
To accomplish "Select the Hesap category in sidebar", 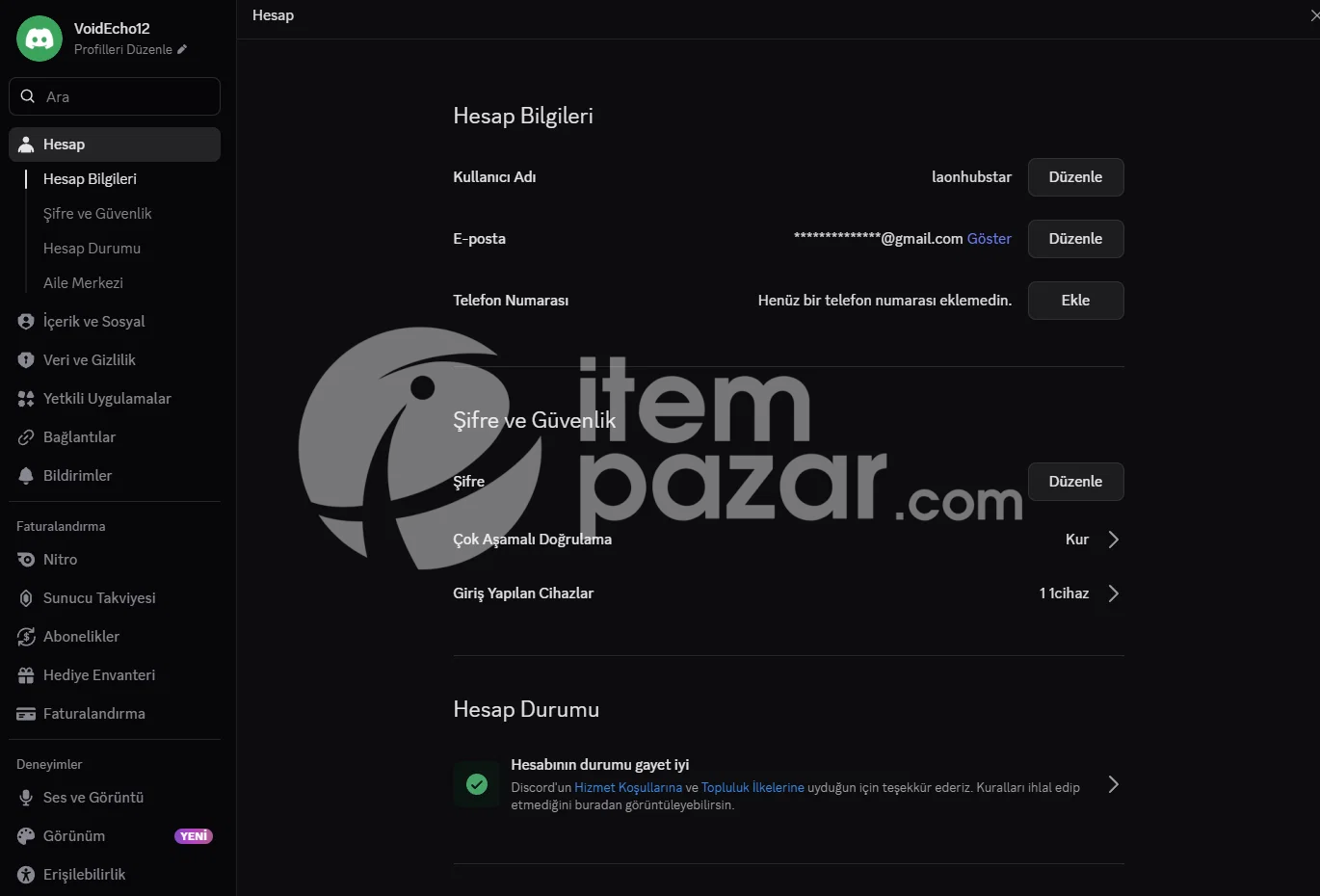I will point(115,145).
